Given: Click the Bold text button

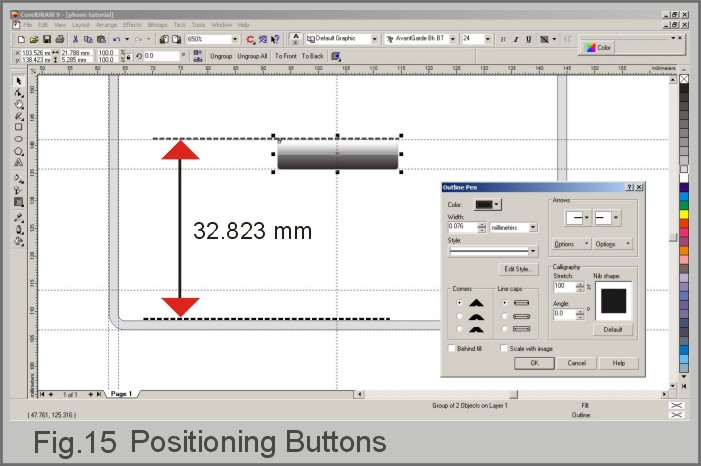Looking at the screenshot, I should click(x=503, y=39).
